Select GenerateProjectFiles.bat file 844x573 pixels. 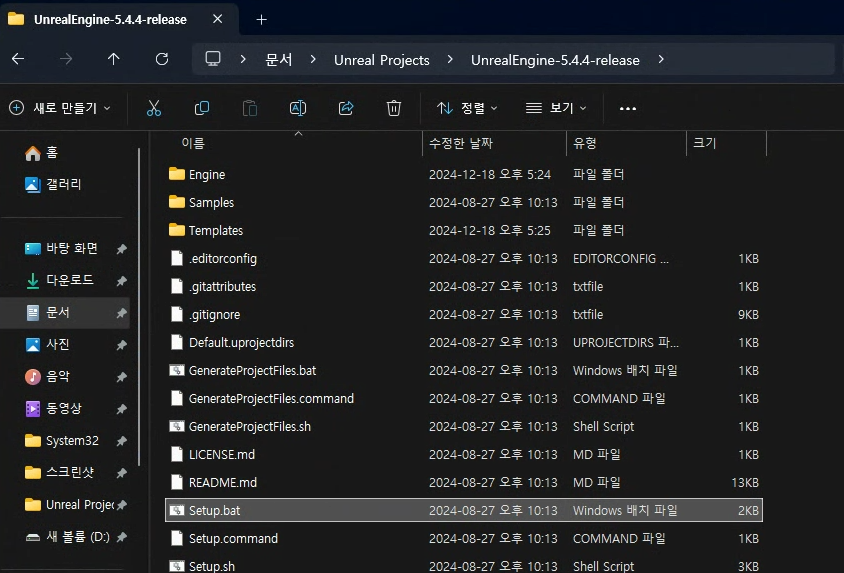pyautogui.click(x=463, y=370)
